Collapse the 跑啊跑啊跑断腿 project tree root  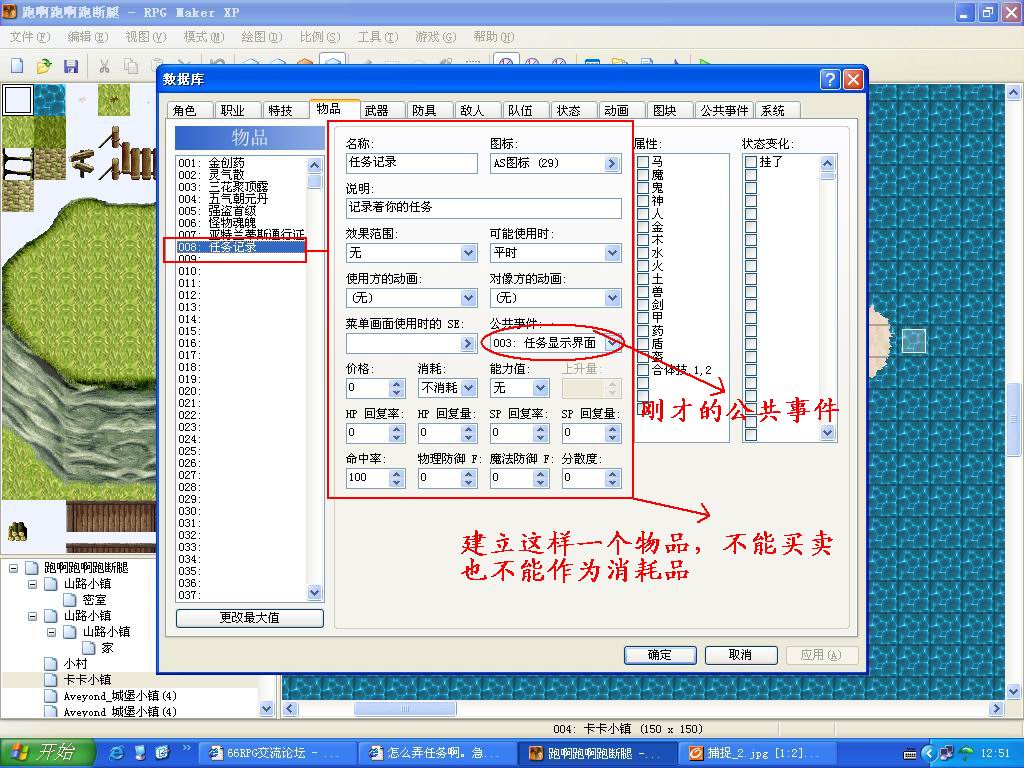tap(13, 568)
